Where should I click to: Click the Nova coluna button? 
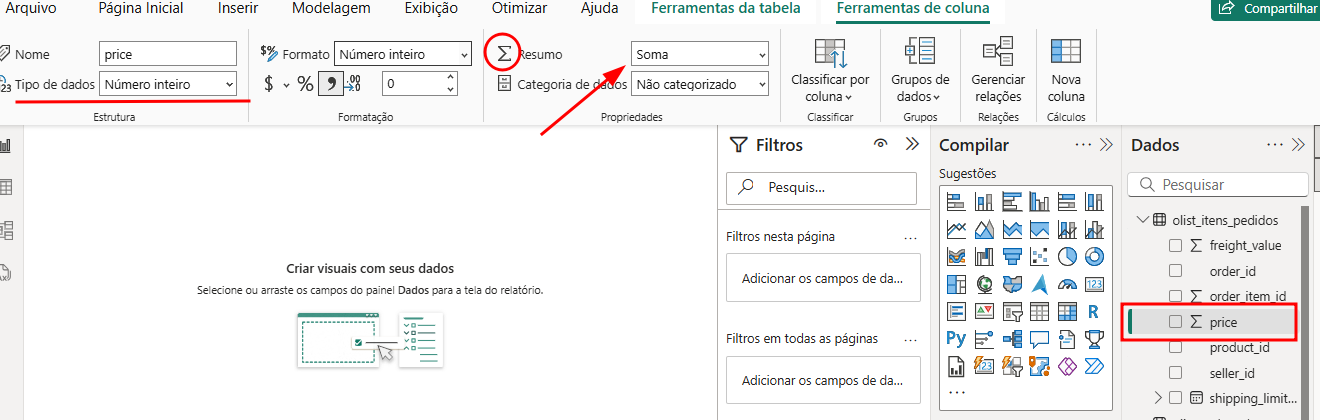1066,70
